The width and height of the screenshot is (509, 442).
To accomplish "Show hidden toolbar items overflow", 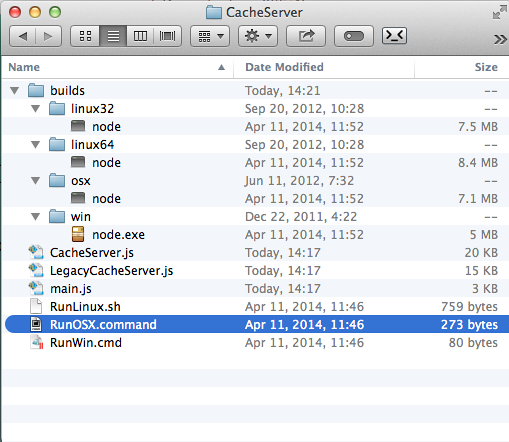I will pyautogui.click(x=500, y=39).
